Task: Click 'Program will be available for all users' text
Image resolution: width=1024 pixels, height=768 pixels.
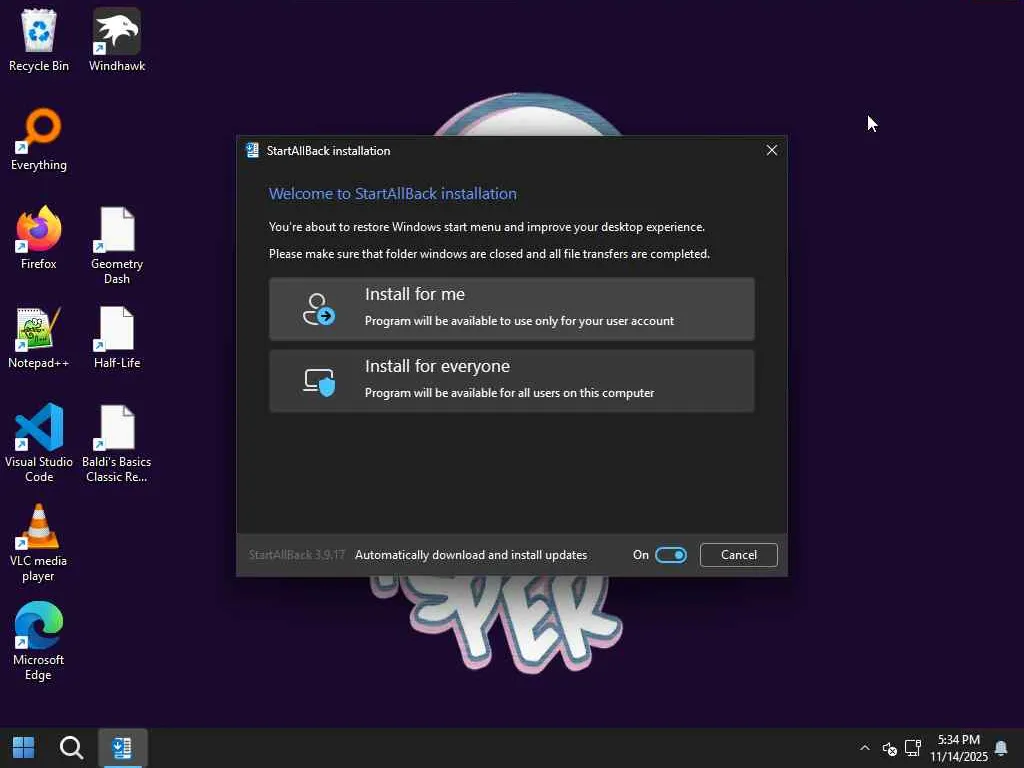Action: pos(509,393)
